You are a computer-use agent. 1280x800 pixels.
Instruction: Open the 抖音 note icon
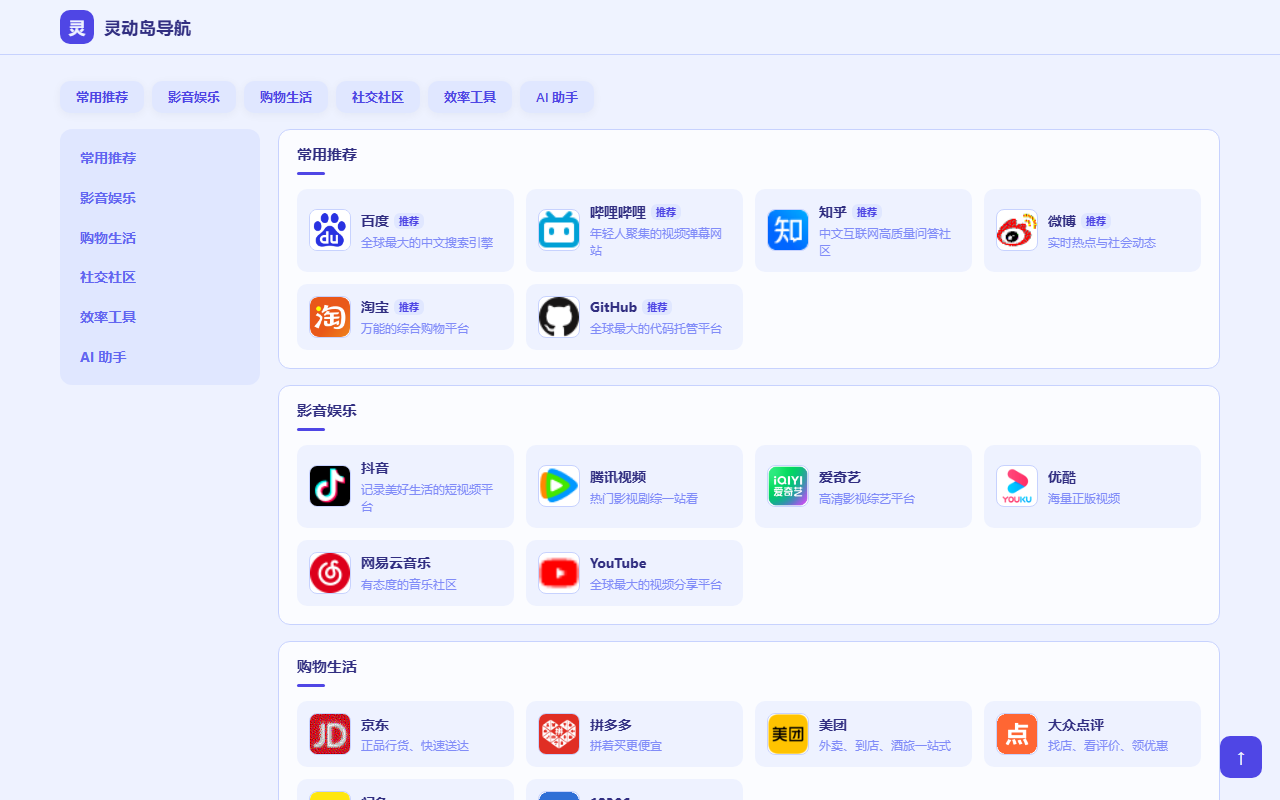pos(330,486)
